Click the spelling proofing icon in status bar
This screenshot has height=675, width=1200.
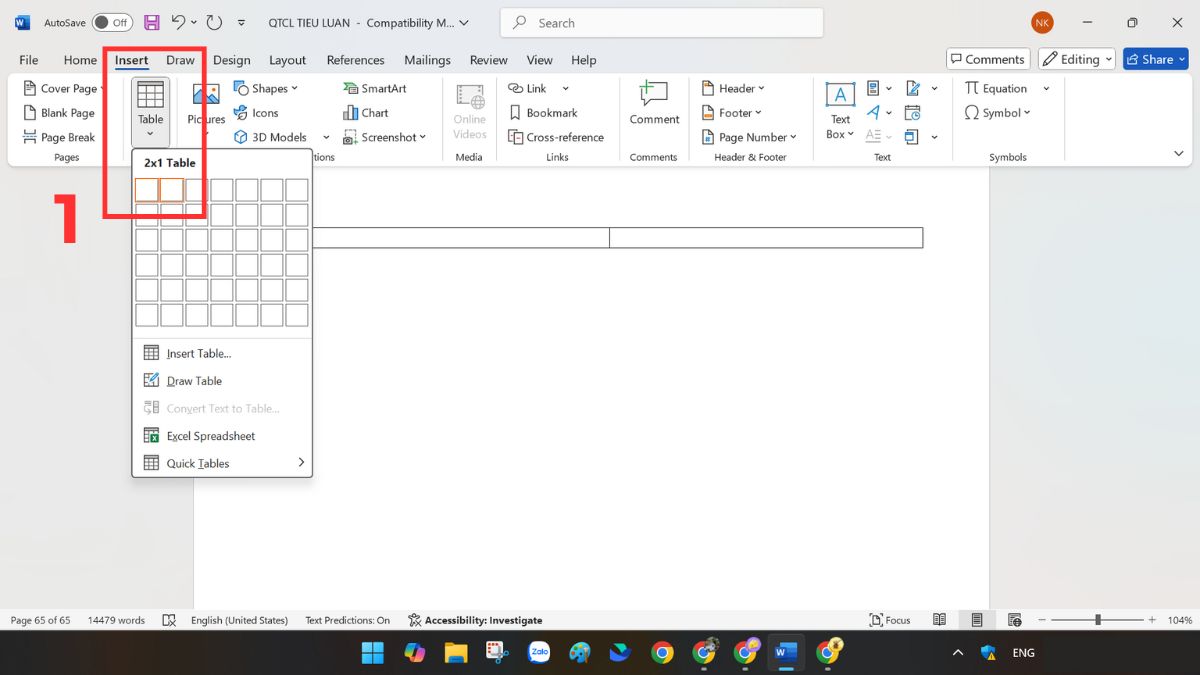click(x=169, y=620)
